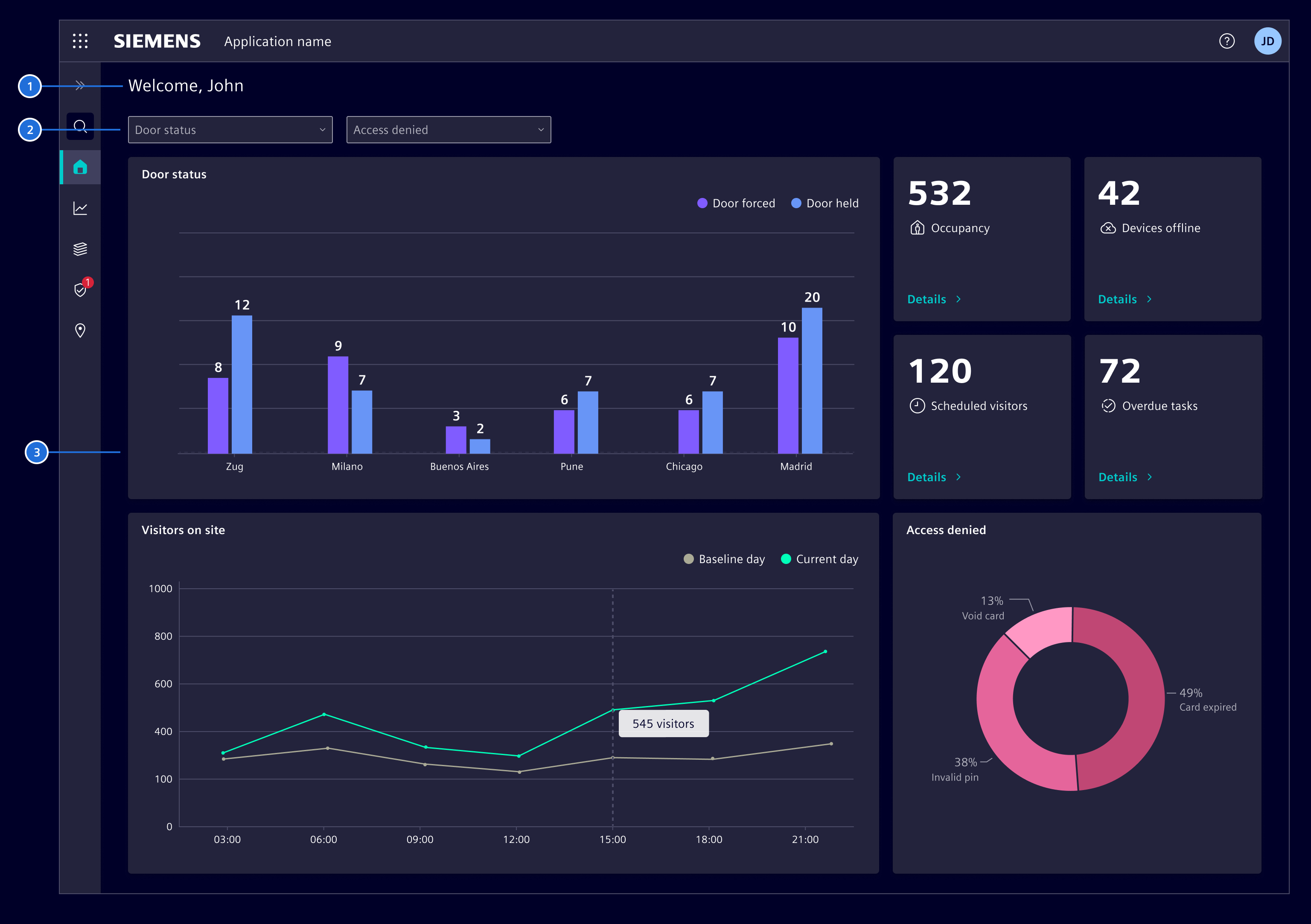
Task: Select the home dashboard icon in sidebar
Action: [x=80, y=167]
